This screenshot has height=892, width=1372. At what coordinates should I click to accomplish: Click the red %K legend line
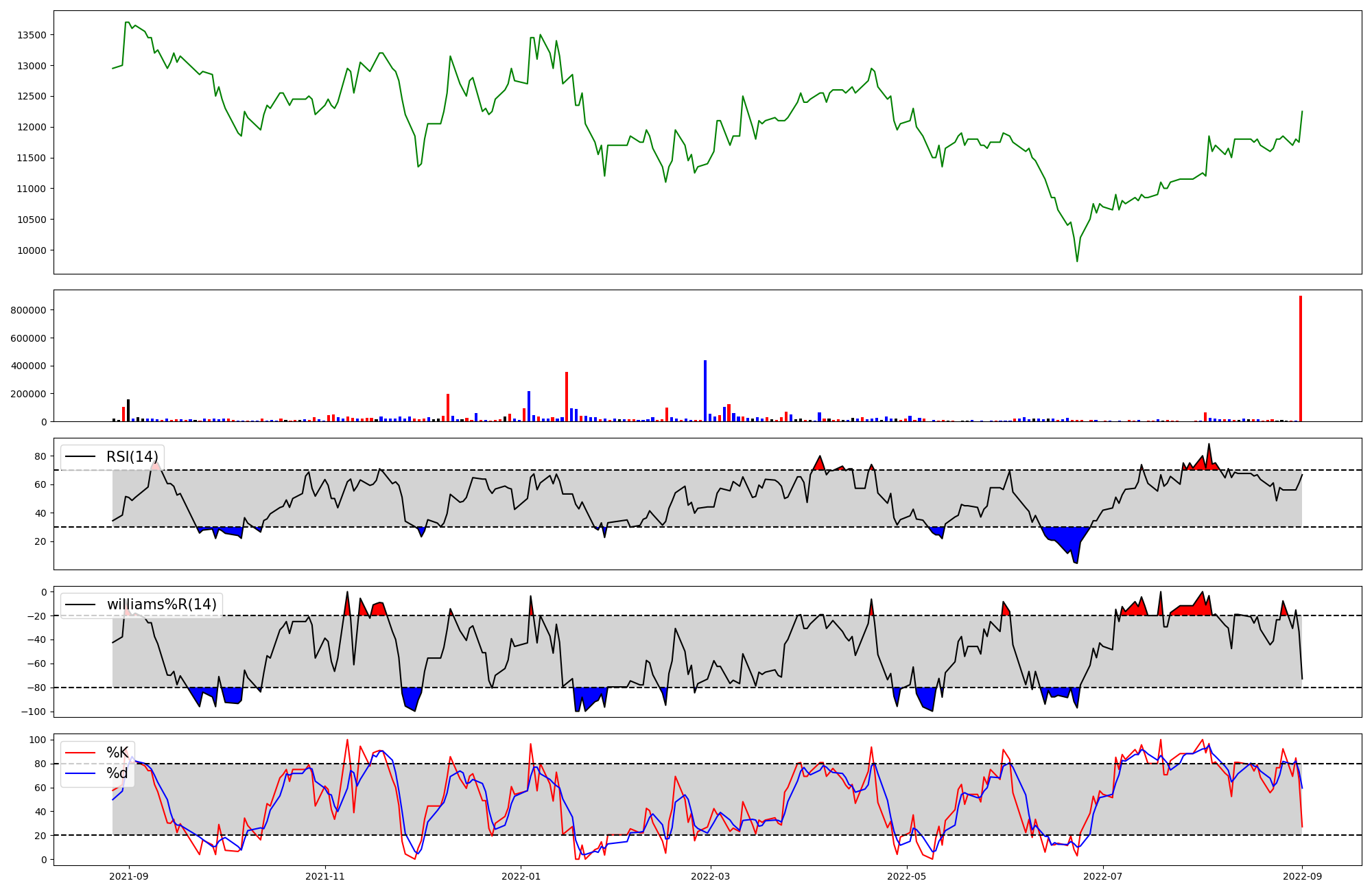(x=80, y=753)
